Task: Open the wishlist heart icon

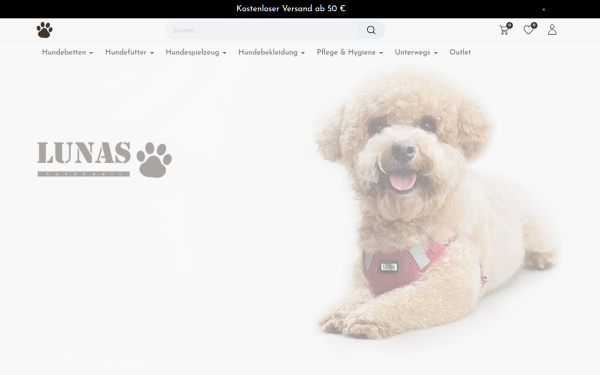Action: click(x=528, y=29)
